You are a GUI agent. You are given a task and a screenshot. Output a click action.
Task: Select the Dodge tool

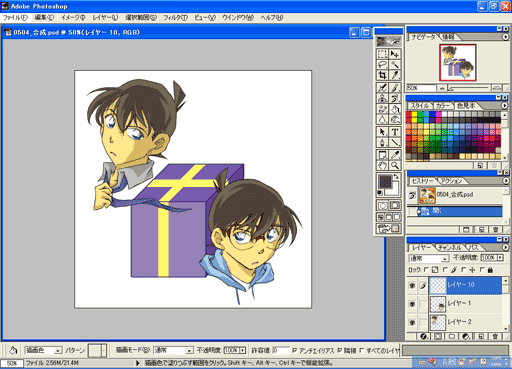pos(395,119)
